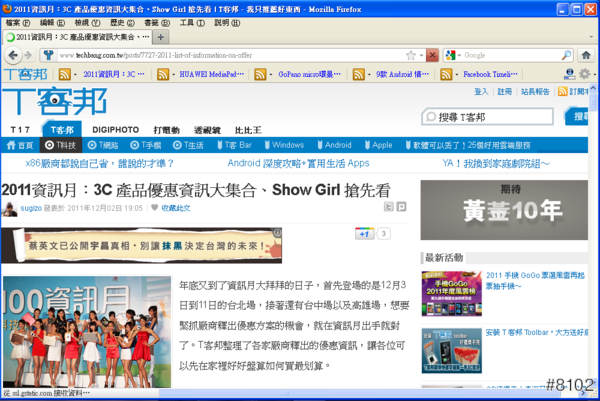
Task: Click RSS feed icon beside 2011資訊月 bookmark
Action: 64,74
